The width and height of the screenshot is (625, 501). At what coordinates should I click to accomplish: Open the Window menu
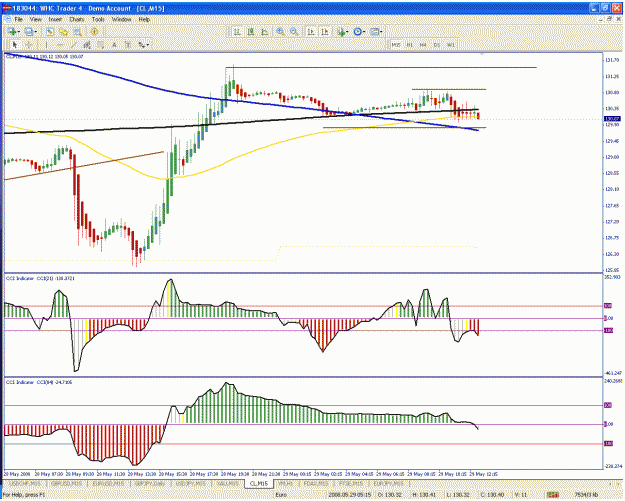point(122,19)
